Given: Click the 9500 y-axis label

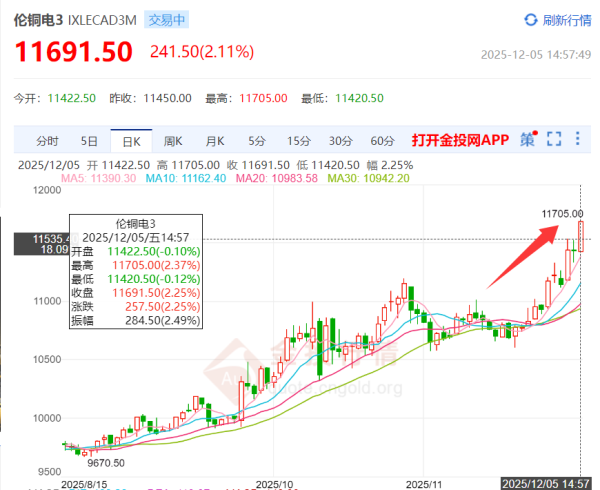Looking at the screenshot, I should pos(50,472).
